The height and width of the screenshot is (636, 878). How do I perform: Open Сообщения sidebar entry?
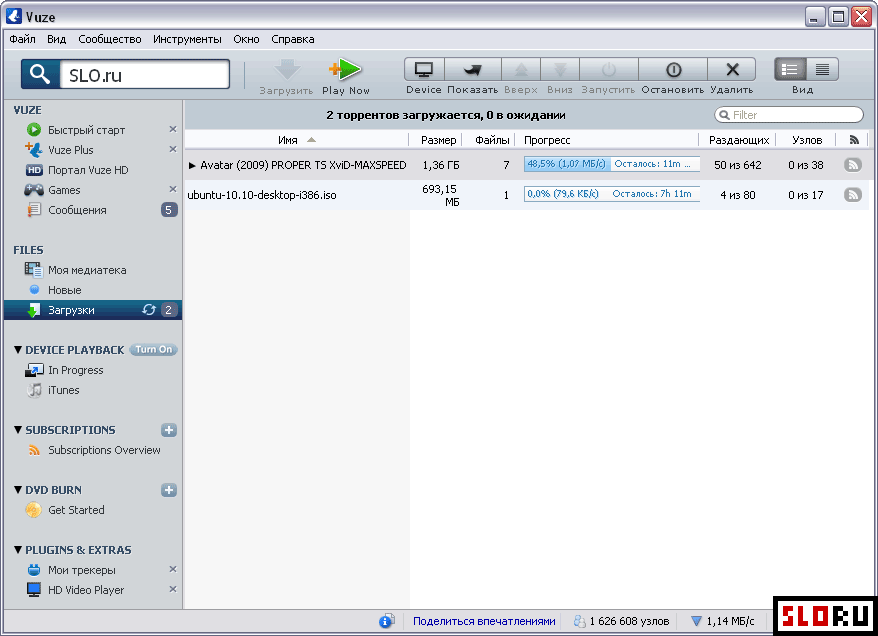77,211
